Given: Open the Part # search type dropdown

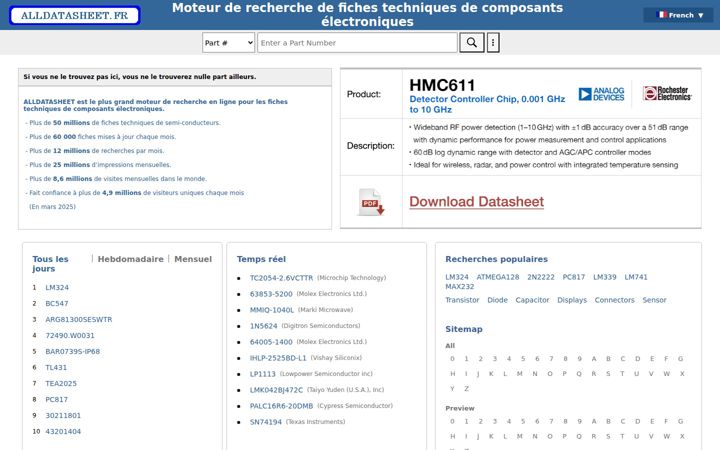Looking at the screenshot, I should tap(228, 43).
